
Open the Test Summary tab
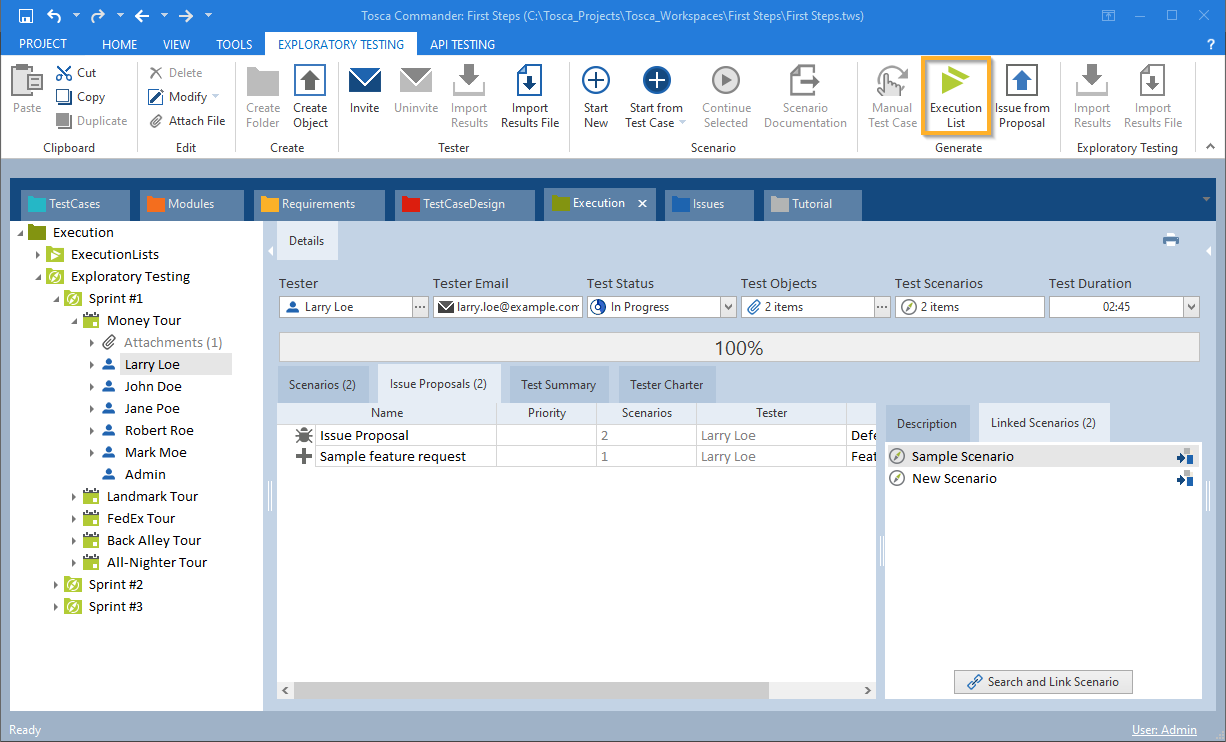pos(558,384)
